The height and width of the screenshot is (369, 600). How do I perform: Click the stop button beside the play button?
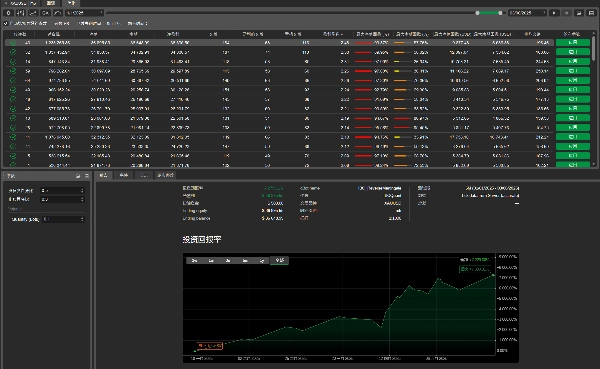click(566, 13)
